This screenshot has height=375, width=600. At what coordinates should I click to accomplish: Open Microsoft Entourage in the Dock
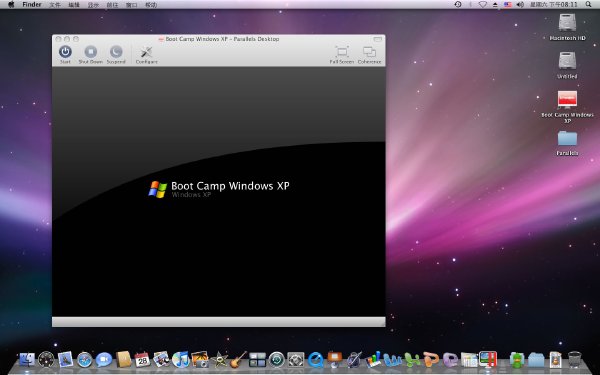pyautogui.click(x=450, y=359)
